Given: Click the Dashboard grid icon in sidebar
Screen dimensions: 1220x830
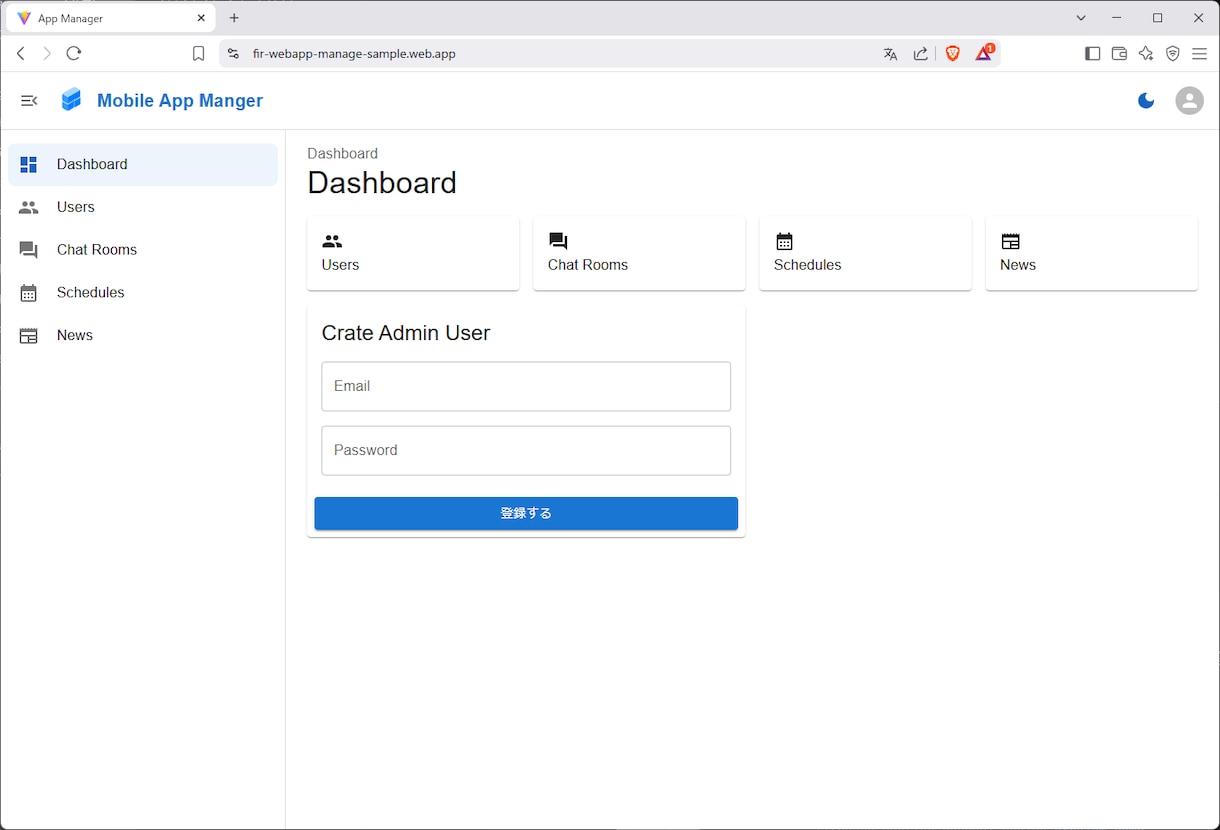Looking at the screenshot, I should [x=29, y=165].
